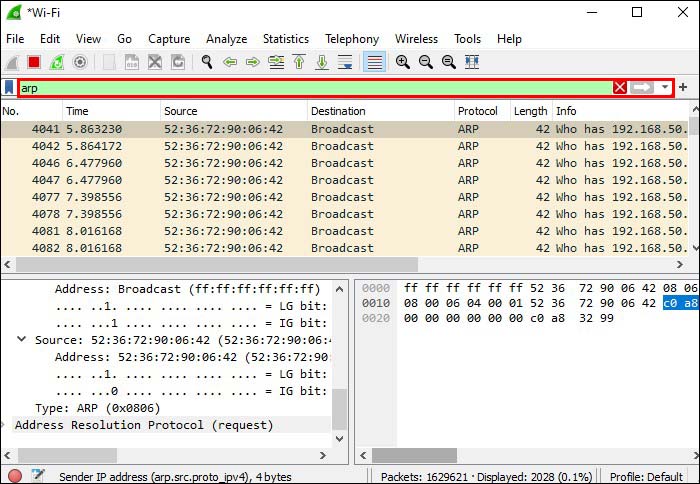Open the Statistics menu
The height and width of the screenshot is (484, 700).
tap(286, 39)
